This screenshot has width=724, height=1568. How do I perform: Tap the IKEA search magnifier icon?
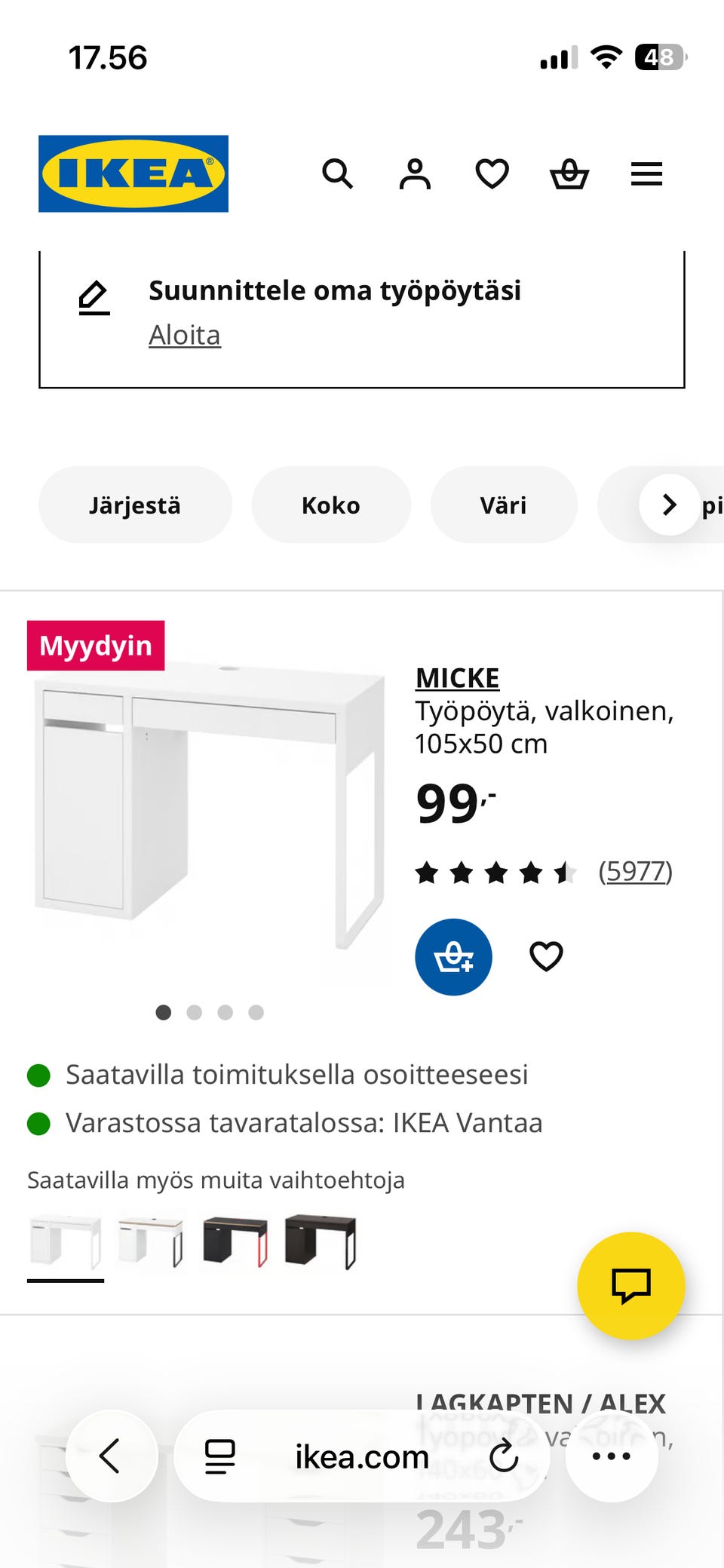click(337, 174)
